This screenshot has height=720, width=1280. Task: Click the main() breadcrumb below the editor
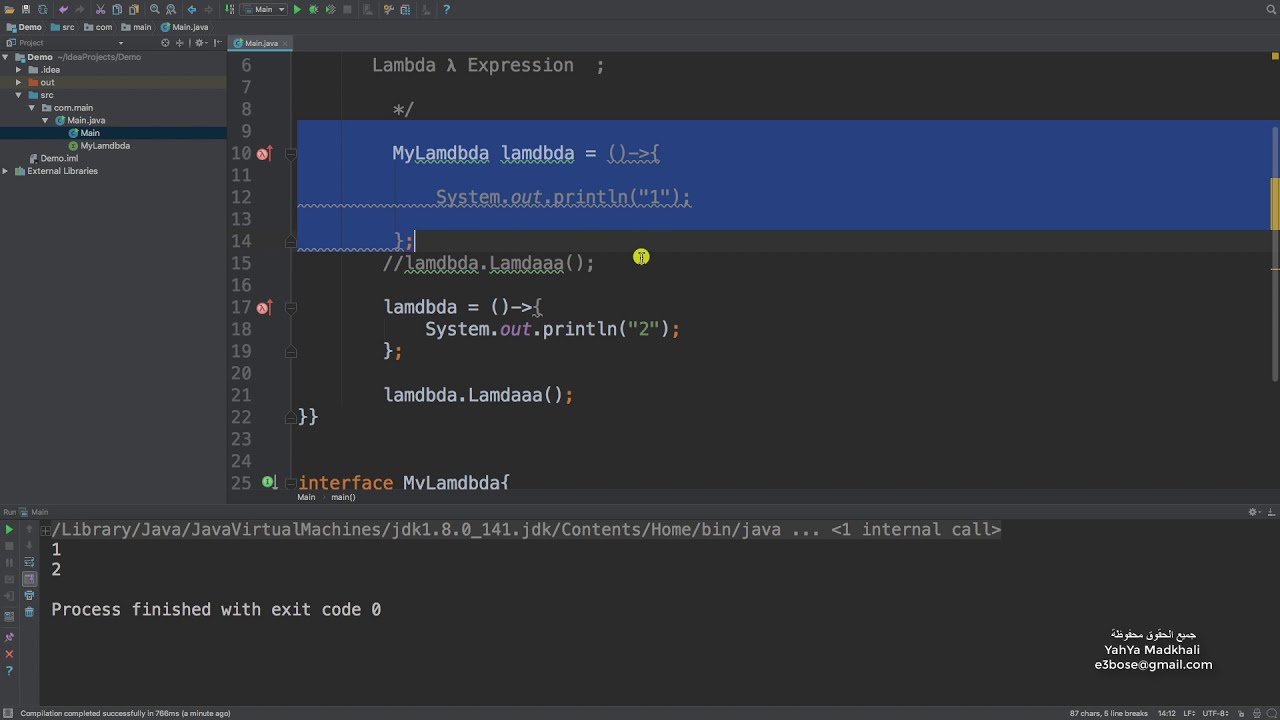click(343, 497)
